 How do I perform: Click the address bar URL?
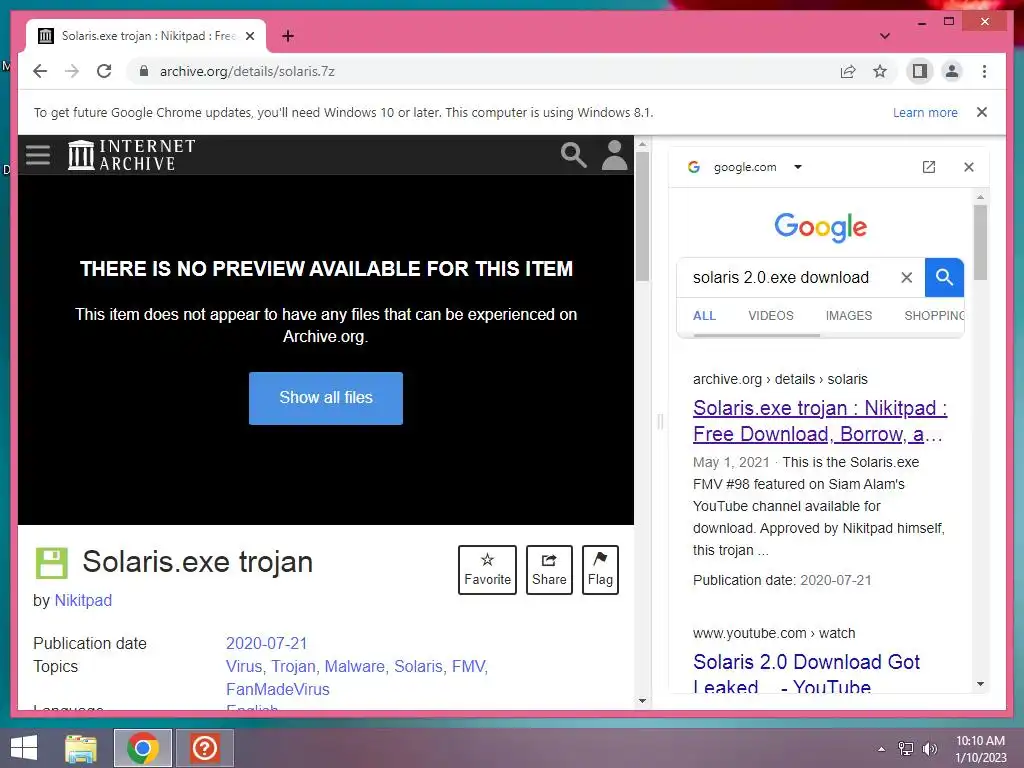tap(247, 71)
